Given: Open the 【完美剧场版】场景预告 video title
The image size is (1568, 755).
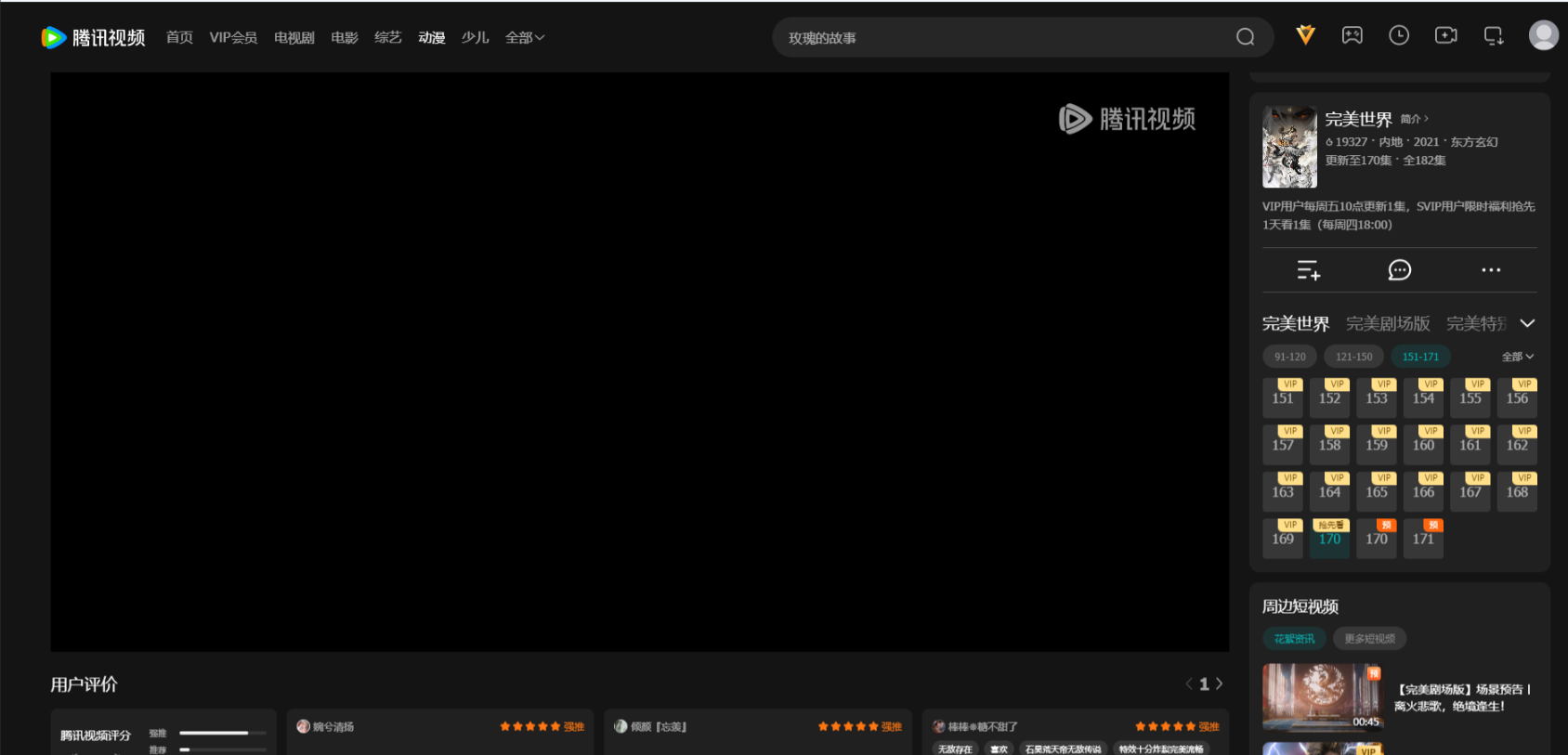Looking at the screenshot, I should point(1463,697).
